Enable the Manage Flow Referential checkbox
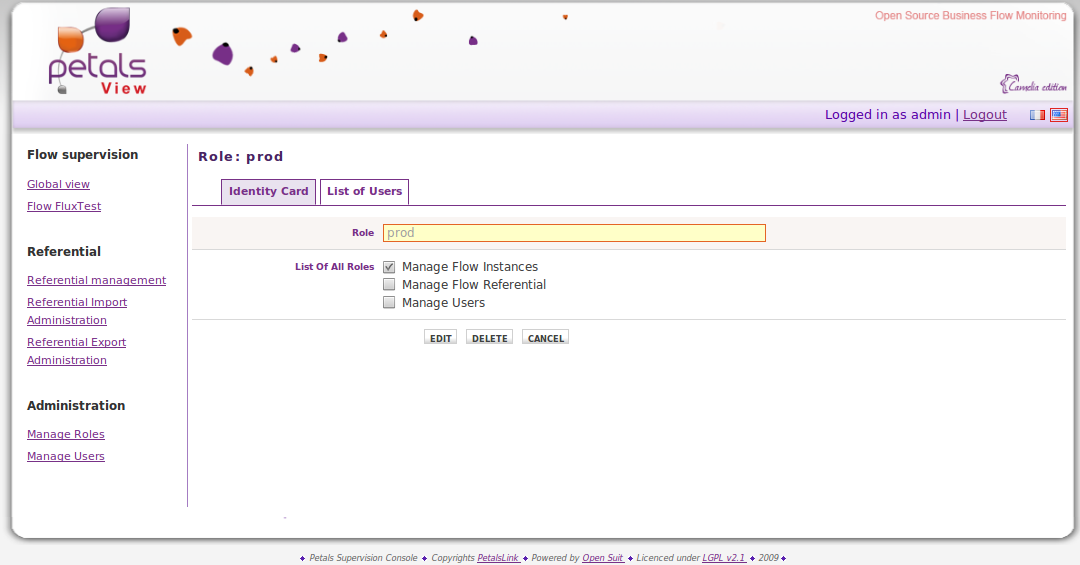The width and height of the screenshot is (1080, 565). tap(389, 285)
